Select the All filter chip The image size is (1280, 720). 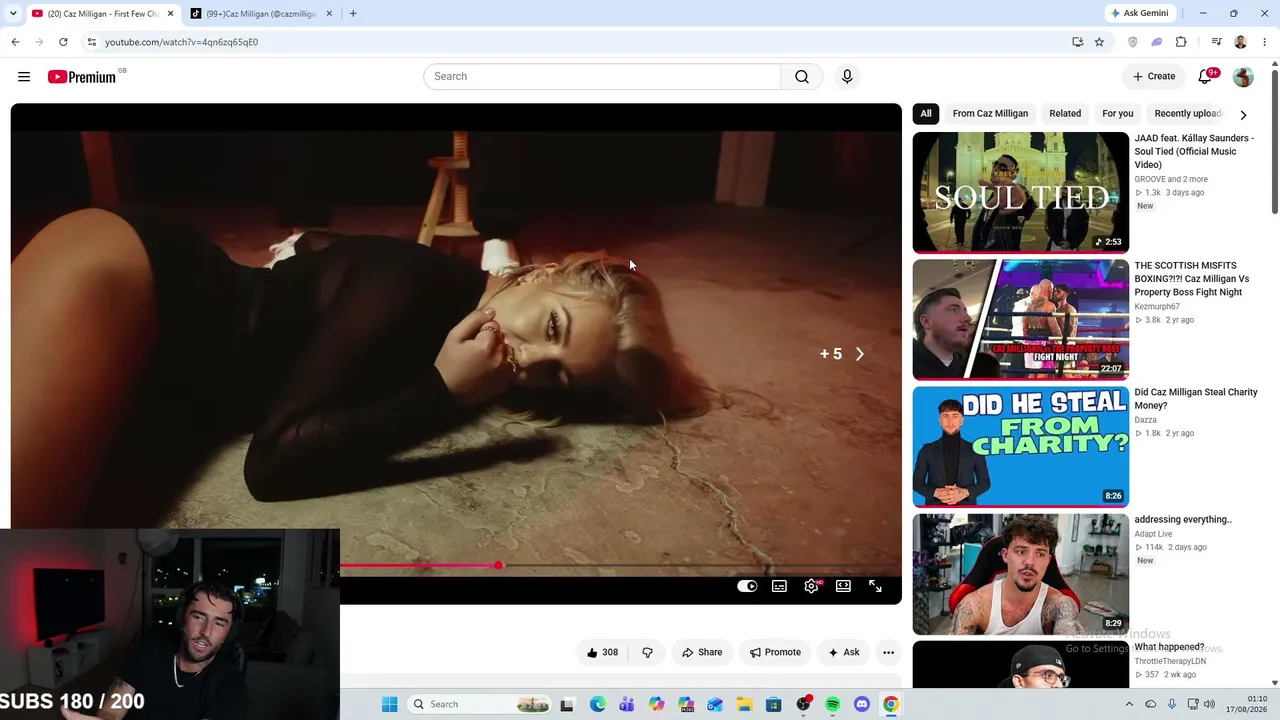pos(926,114)
